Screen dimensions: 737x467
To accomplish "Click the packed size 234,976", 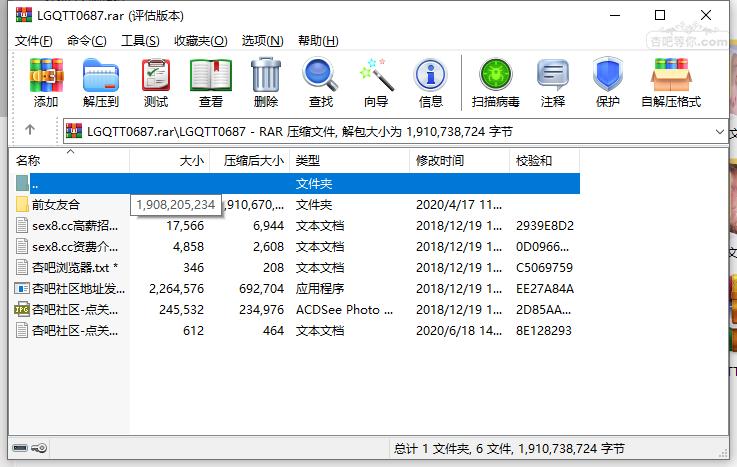I will [261, 309].
